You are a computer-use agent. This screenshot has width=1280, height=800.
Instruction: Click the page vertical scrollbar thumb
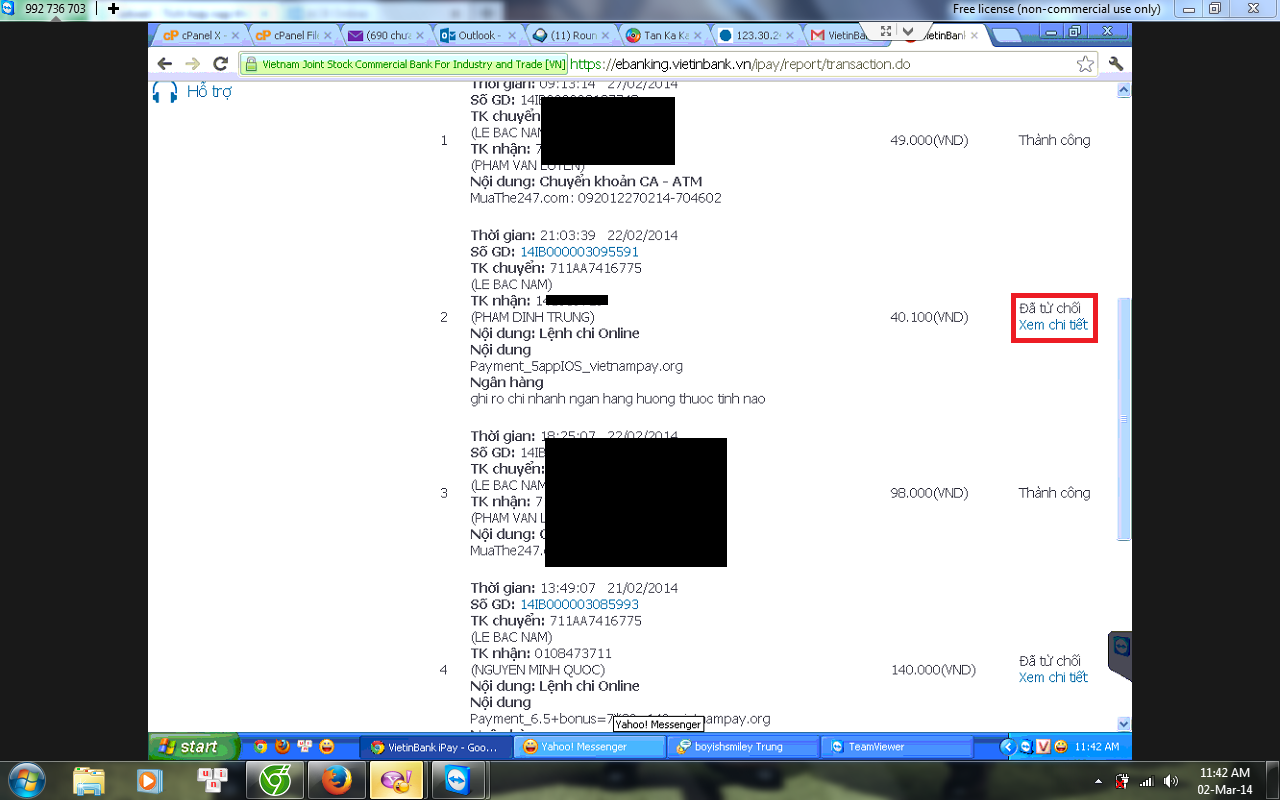(1123, 418)
